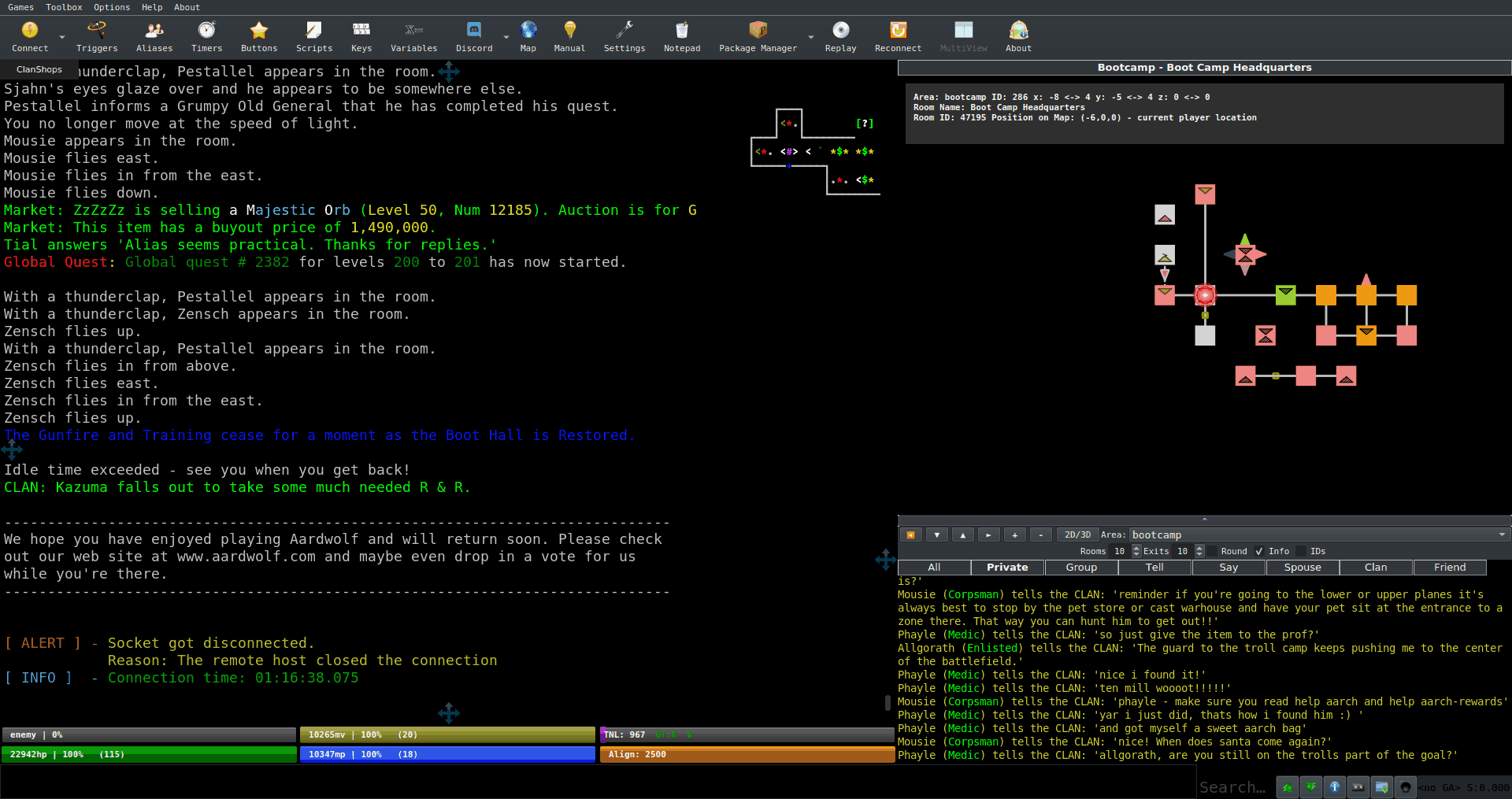Open the Triggers editor
Image resolution: width=1512 pixels, height=799 pixels.
point(97,37)
